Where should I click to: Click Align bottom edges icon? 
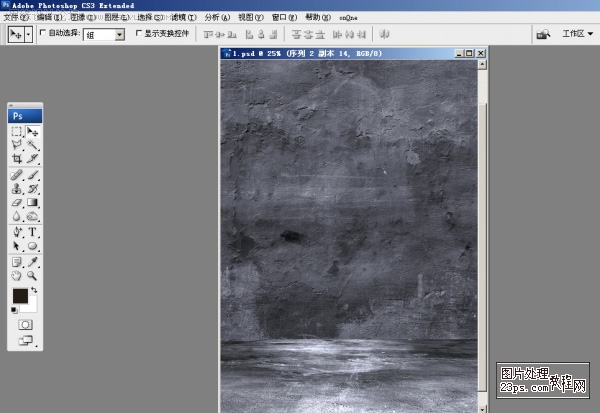tap(232, 34)
